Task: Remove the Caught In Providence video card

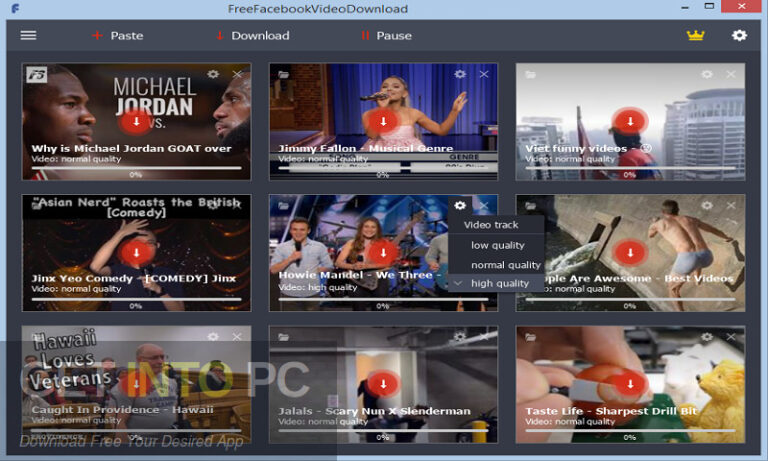Action: coord(238,337)
